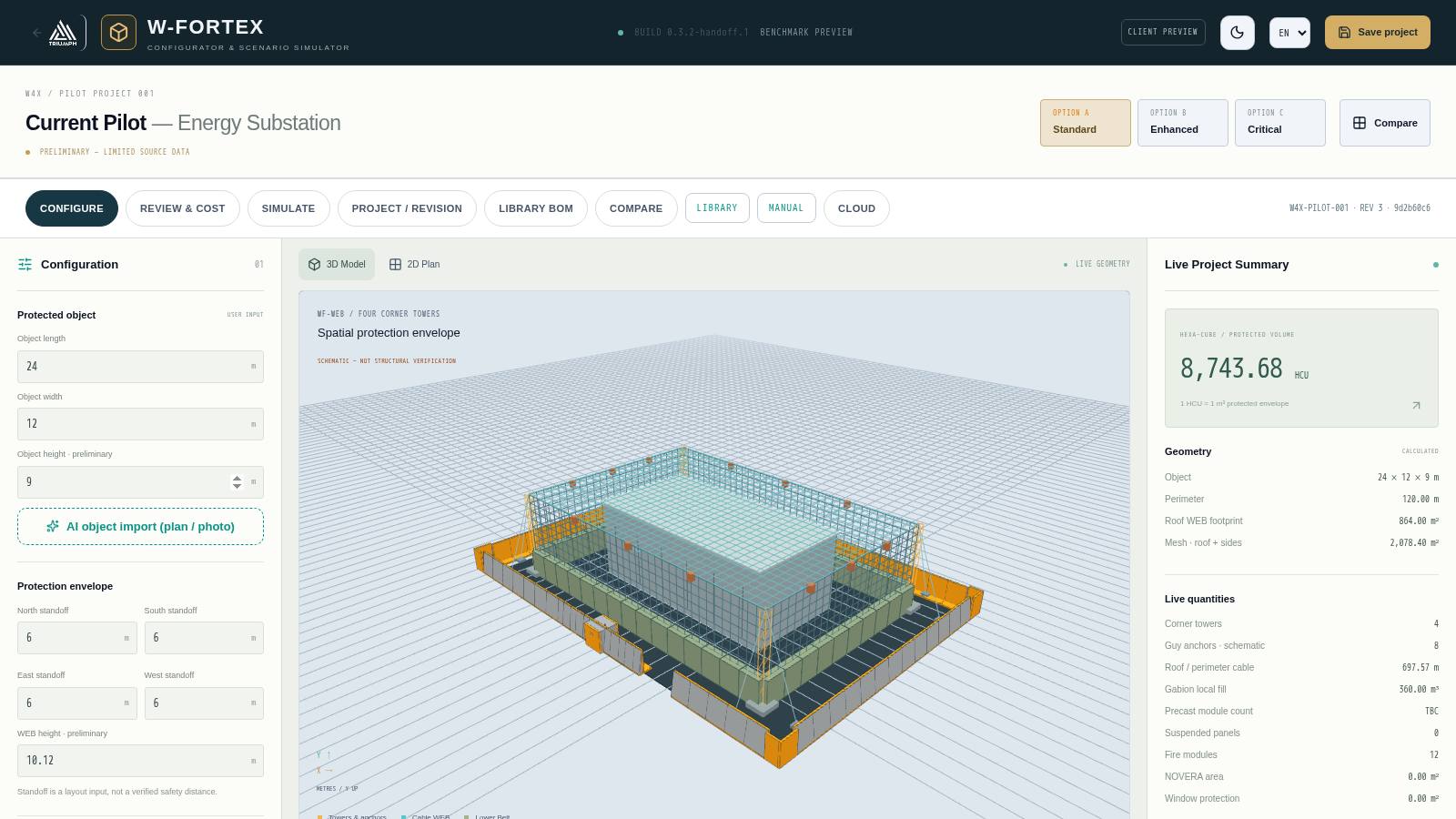This screenshot has width=1456, height=819.
Task: Click the West standoff field
Action: (204, 703)
